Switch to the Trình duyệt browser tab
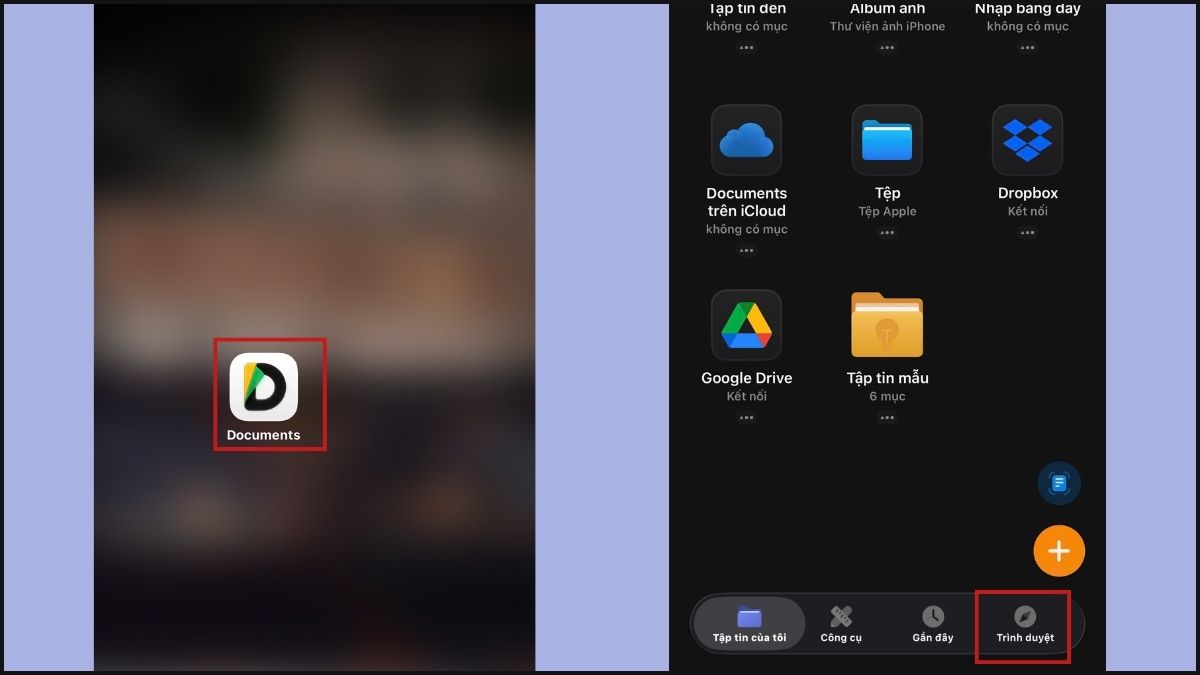 (1025, 624)
